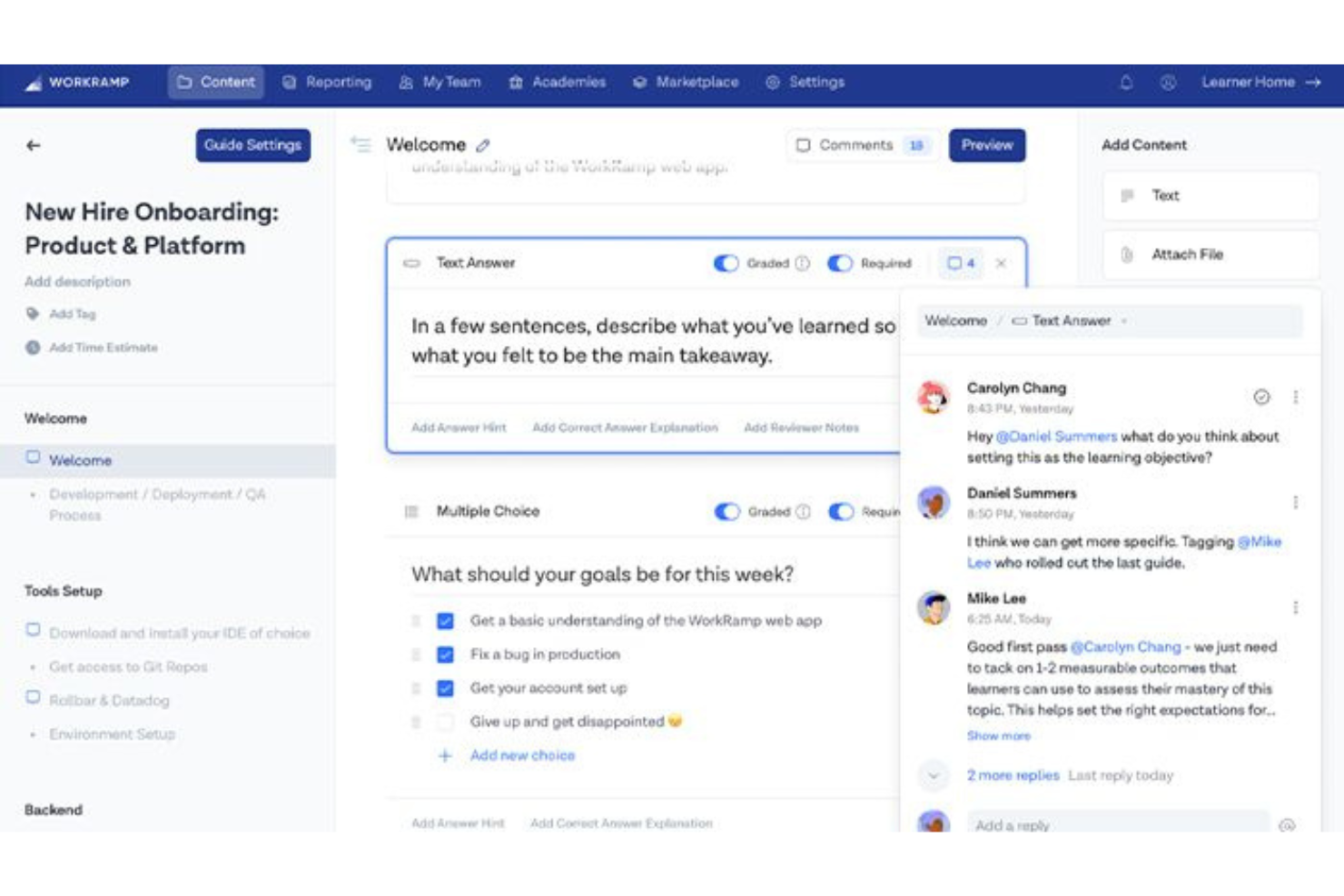1344x896 pixels.
Task: Check 'Give up and get disappointed'
Action: tap(445, 722)
